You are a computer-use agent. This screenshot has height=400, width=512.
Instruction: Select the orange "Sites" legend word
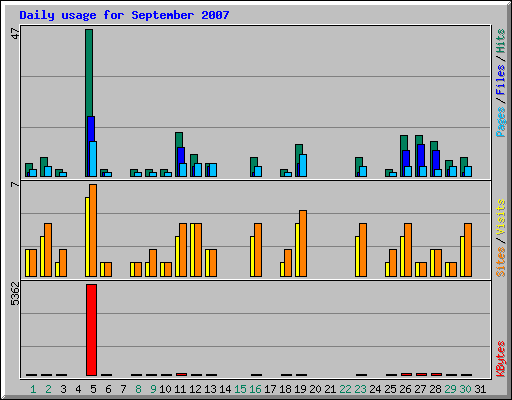(501, 262)
